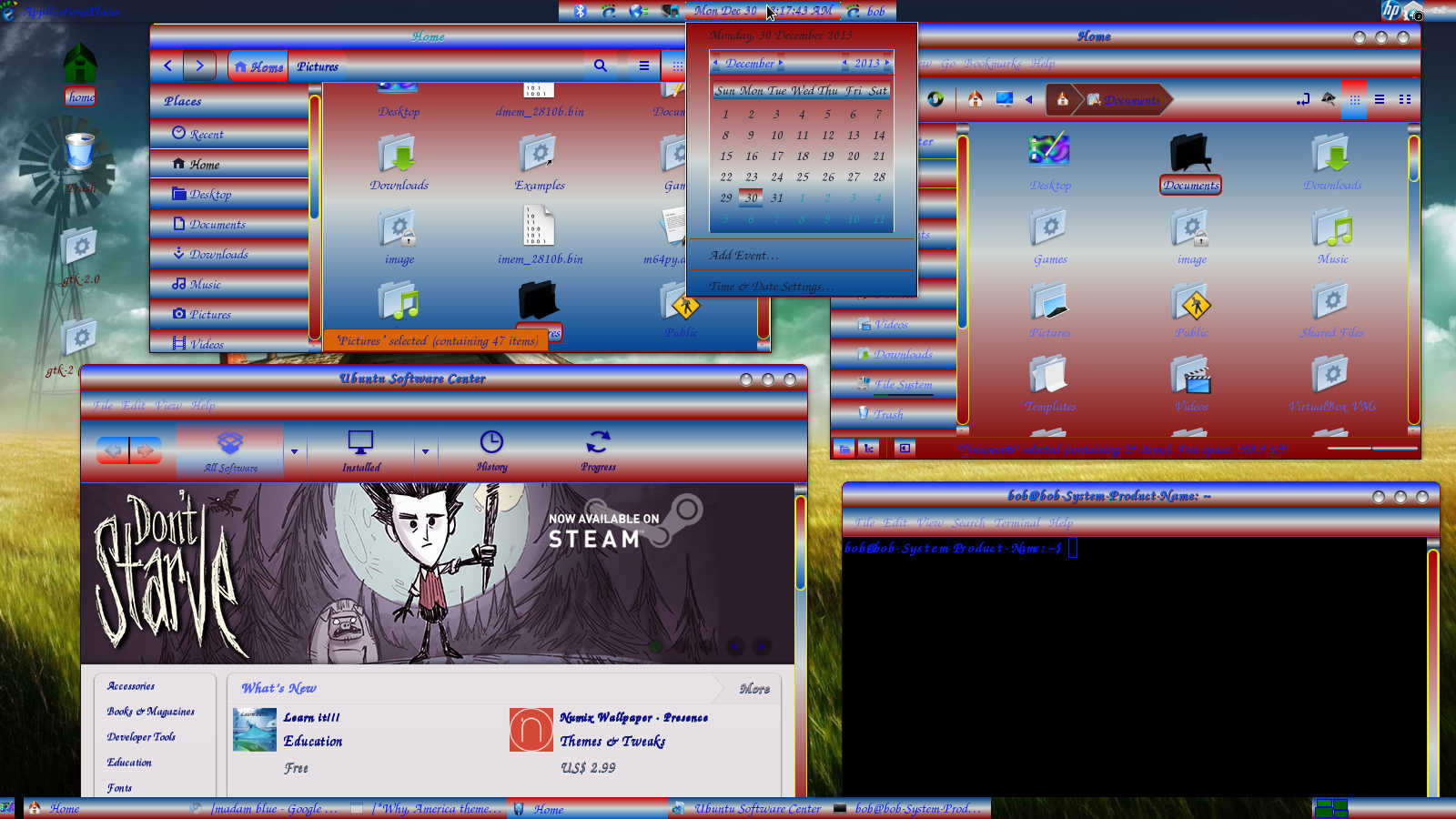Select icon view in rear Home window

coord(1354,99)
